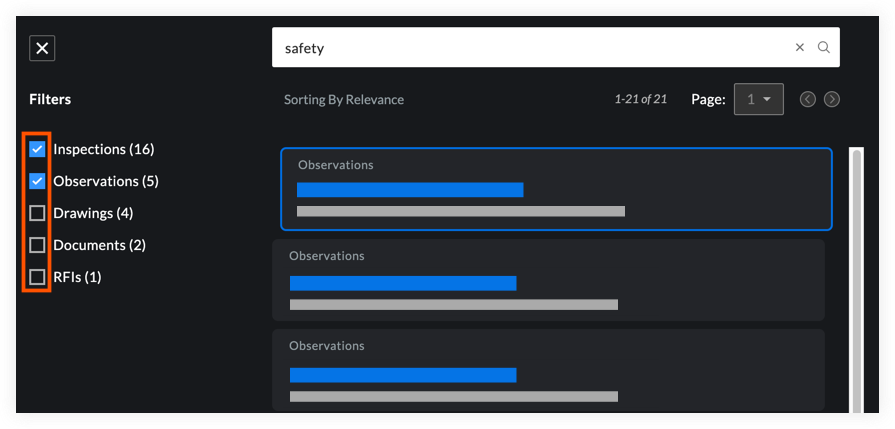Open the blue title link in first result

pos(410,190)
